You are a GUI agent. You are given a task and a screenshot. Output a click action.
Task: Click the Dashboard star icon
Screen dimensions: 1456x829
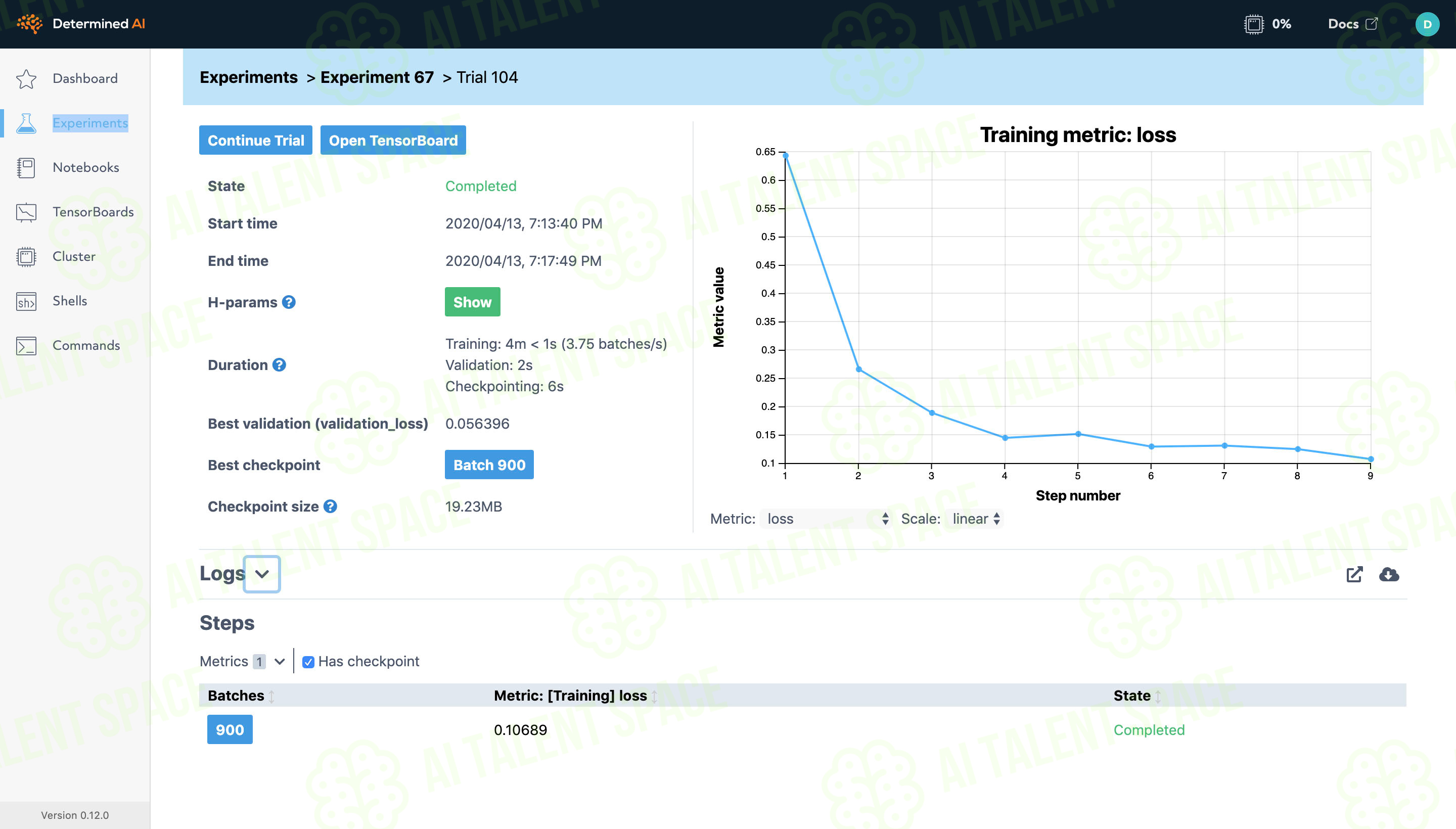pyautogui.click(x=26, y=78)
